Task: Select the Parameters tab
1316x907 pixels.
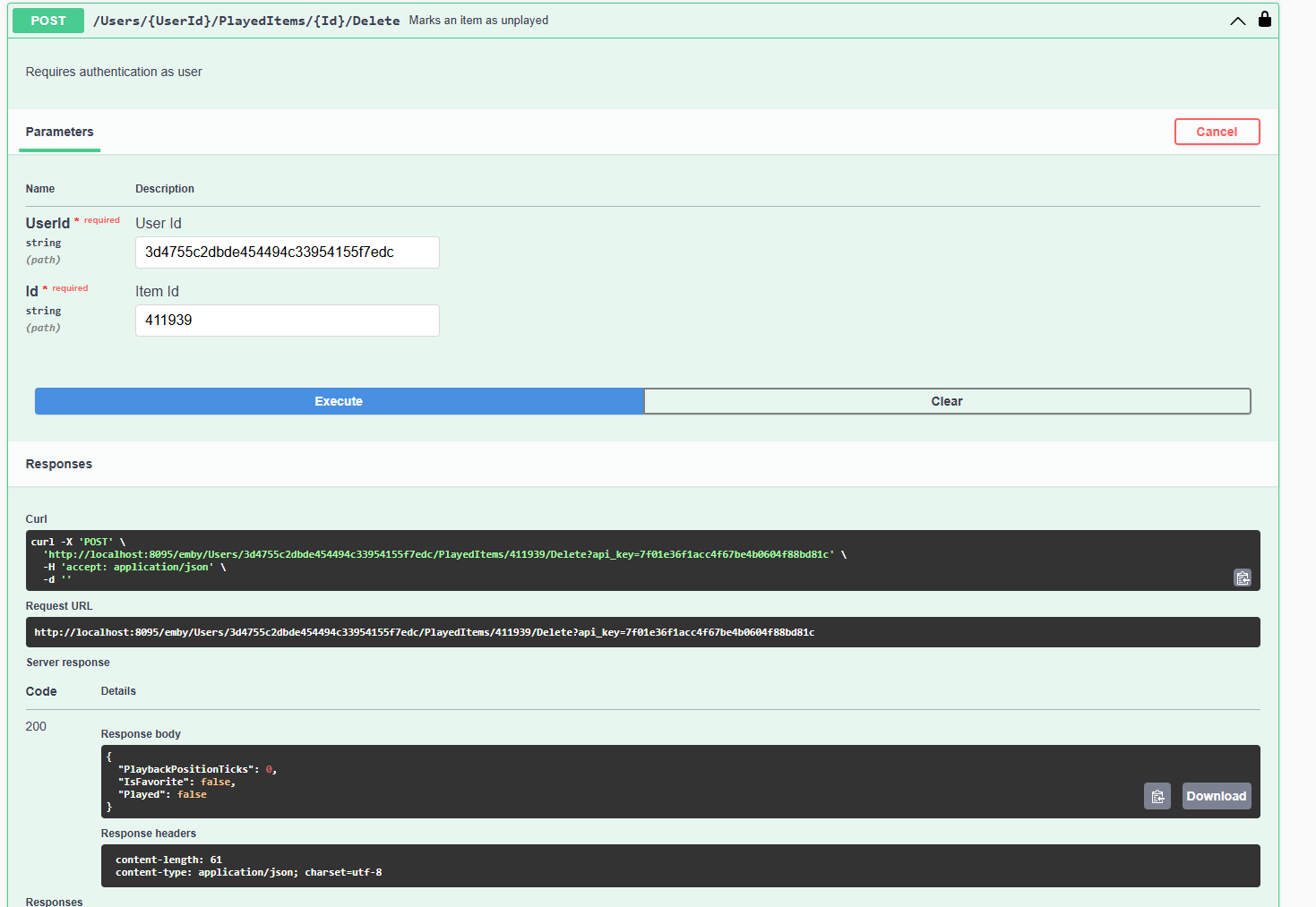Action: tap(59, 132)
